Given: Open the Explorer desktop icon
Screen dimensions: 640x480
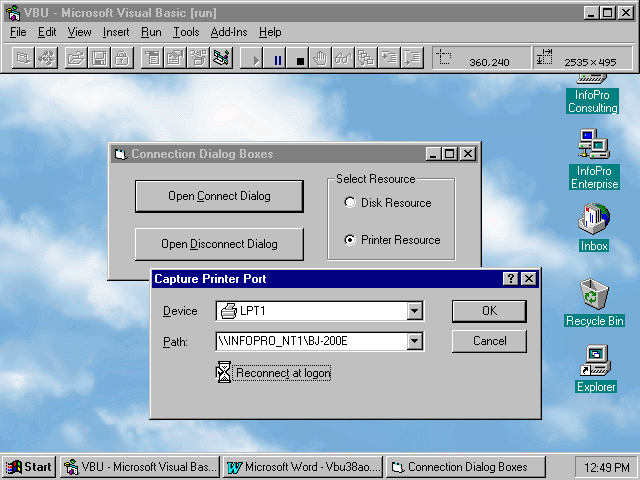Looking at the screenshot, I should [x=595, y=361].
